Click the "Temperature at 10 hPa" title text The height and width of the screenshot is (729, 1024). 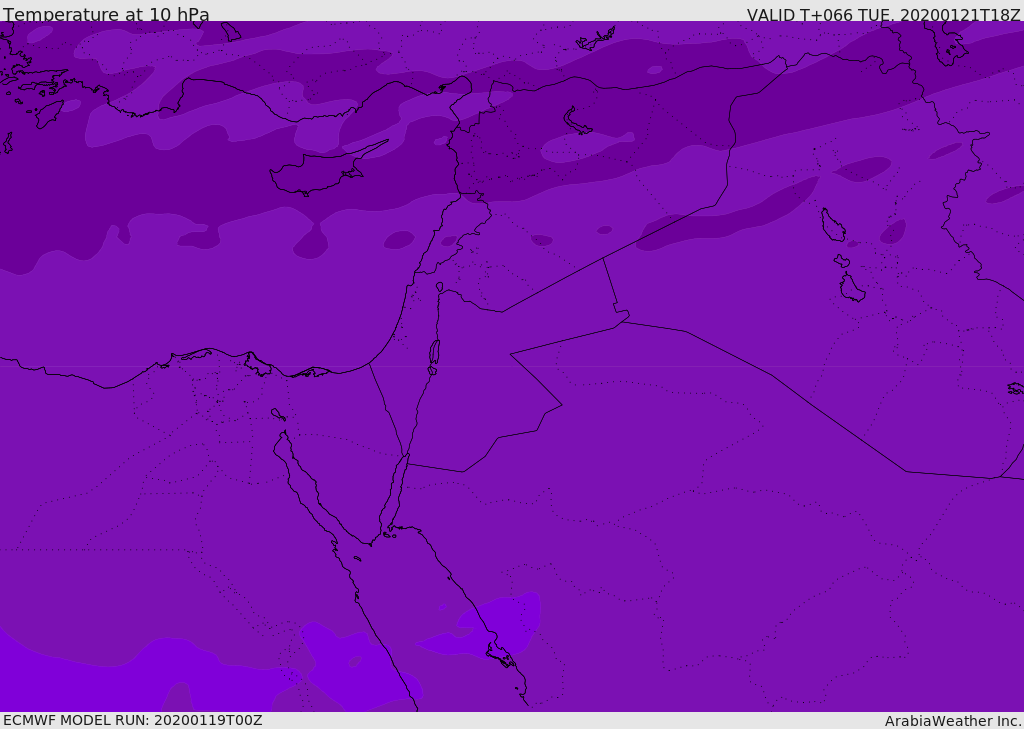click(106, 14)
